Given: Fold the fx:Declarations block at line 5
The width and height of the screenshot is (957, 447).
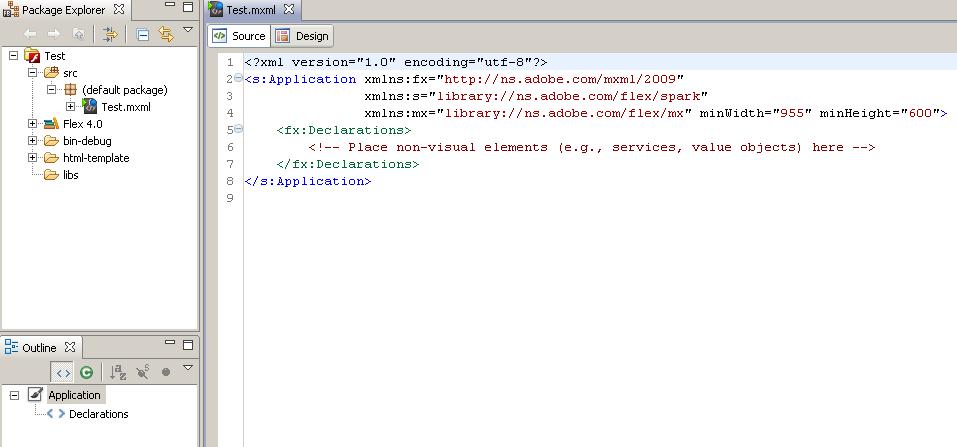Looking at the screenshot, I should coord(238,129).
